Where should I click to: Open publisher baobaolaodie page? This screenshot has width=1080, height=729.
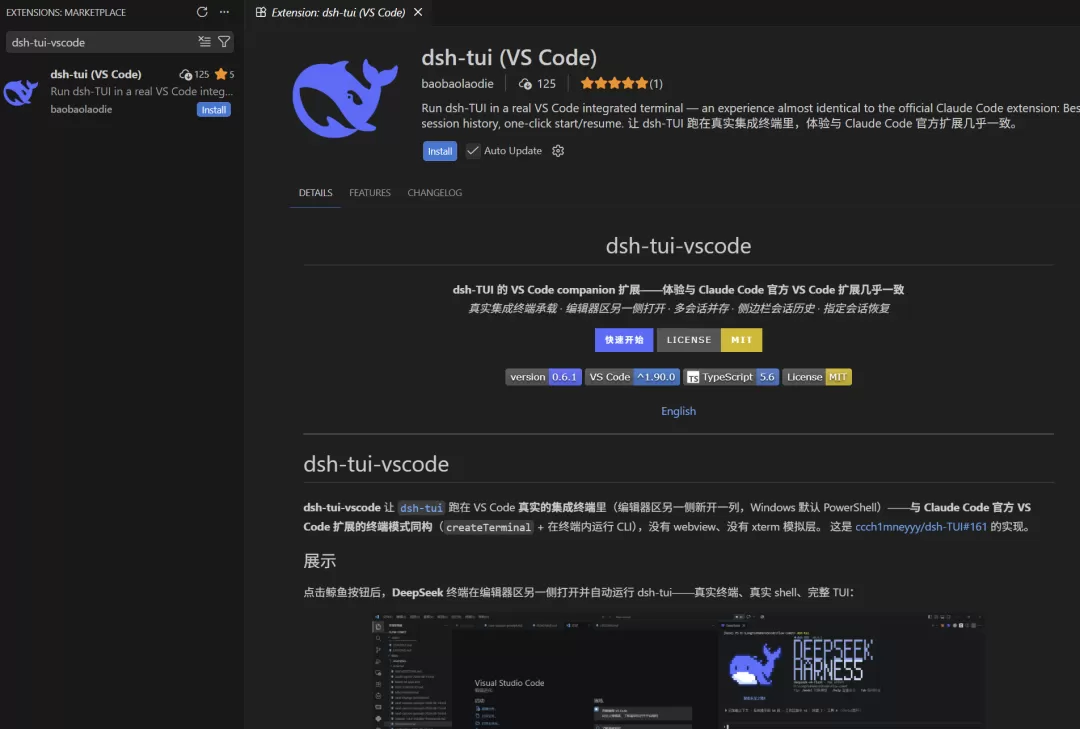coord(457,83)
